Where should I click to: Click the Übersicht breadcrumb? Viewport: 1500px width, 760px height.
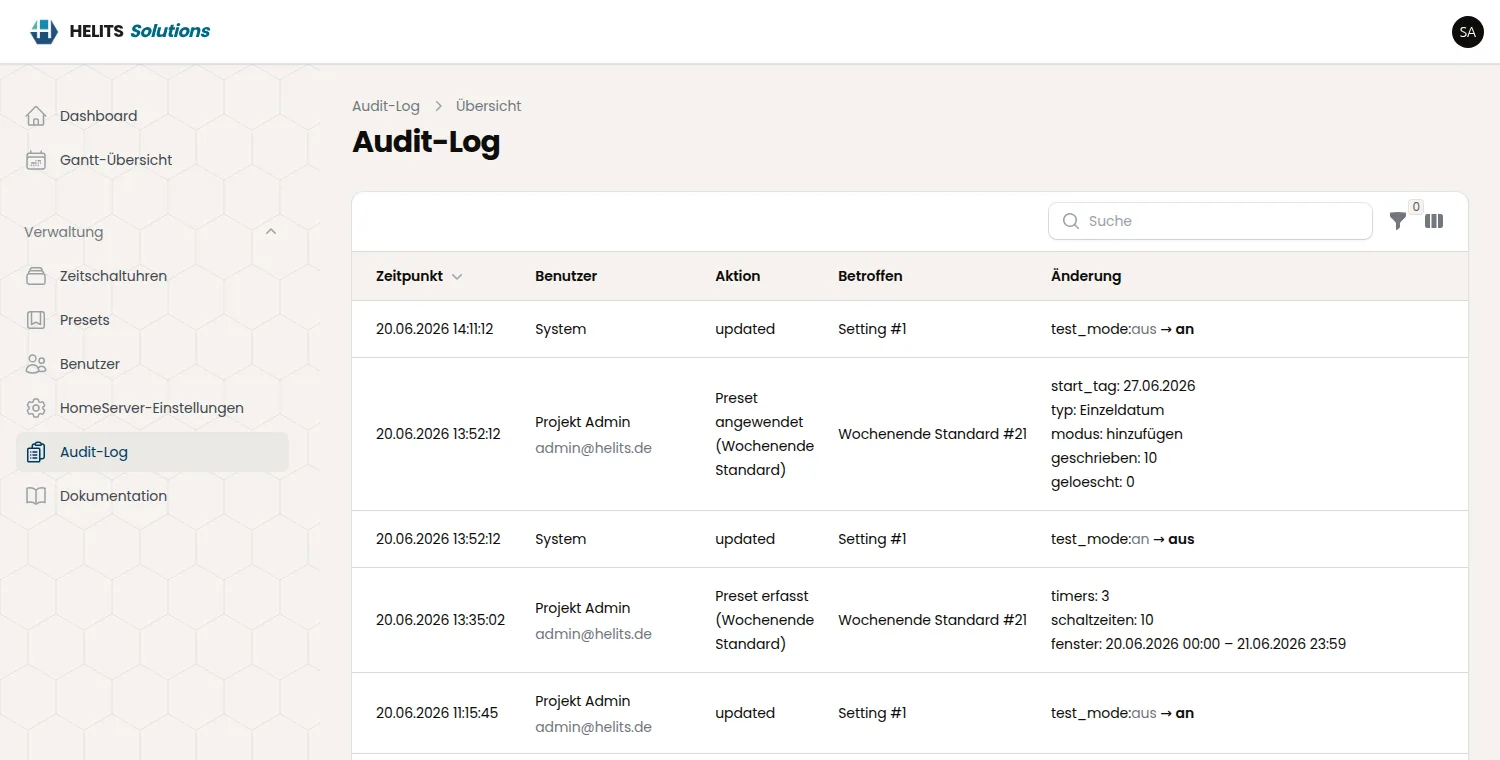pos(489,106)
